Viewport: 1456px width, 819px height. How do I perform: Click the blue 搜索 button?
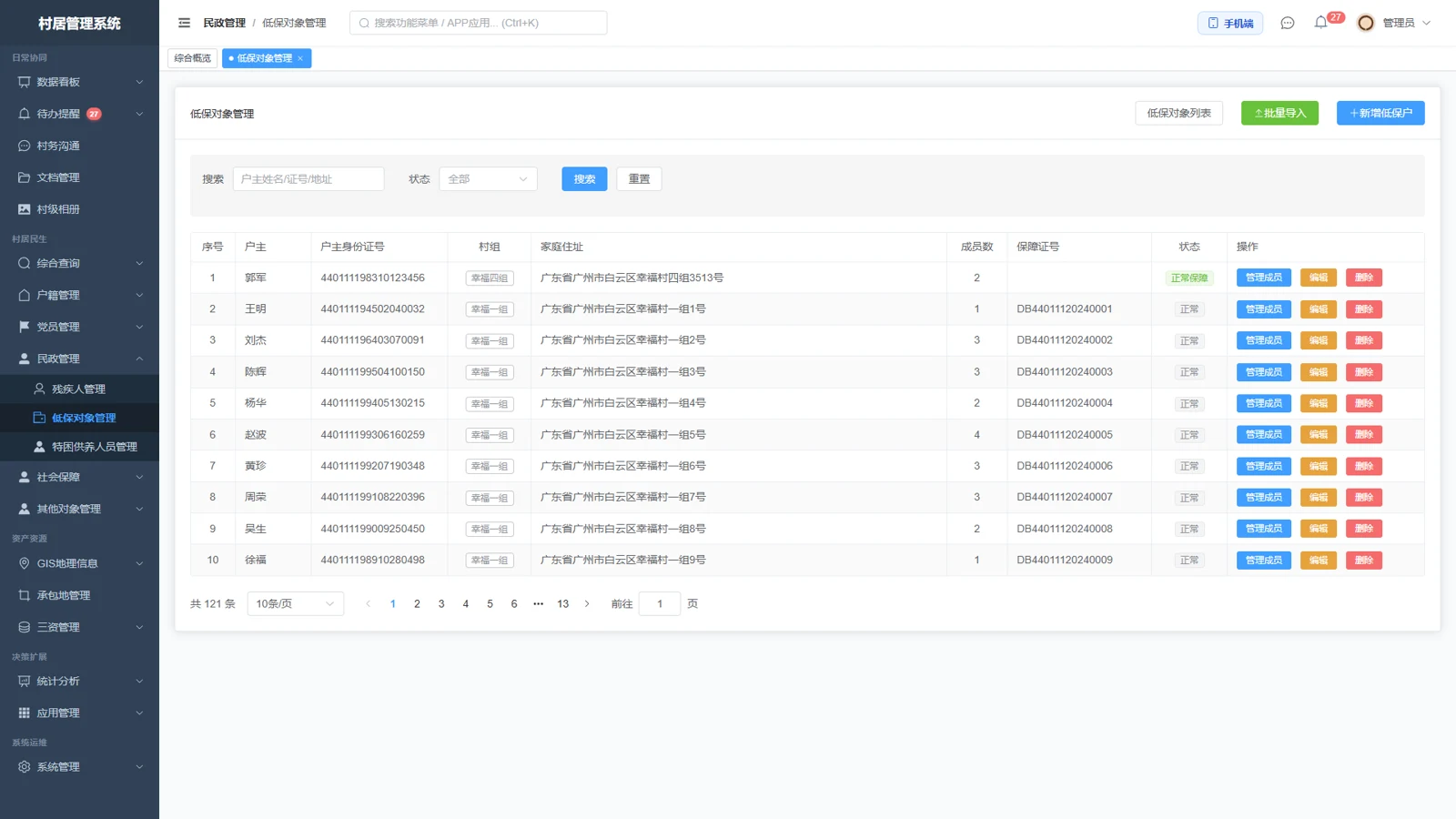click(584, 179)
